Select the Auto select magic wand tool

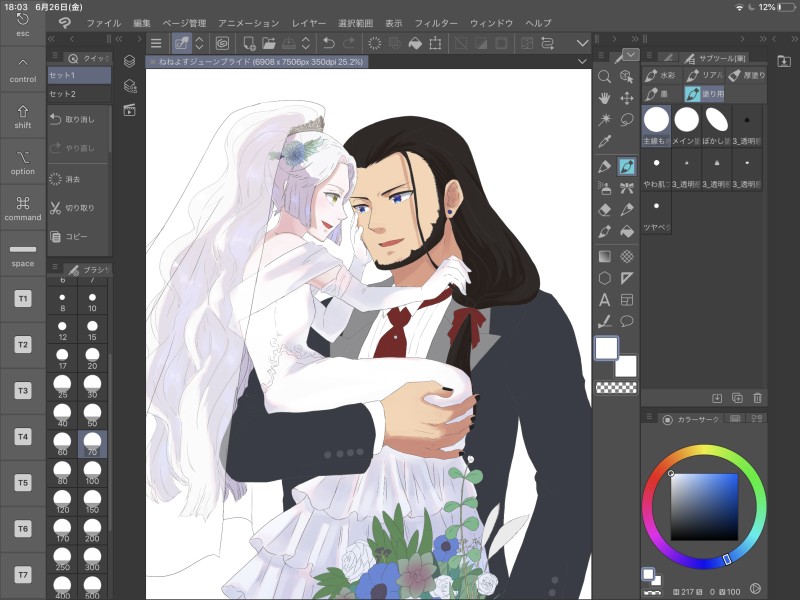(605, 119)
